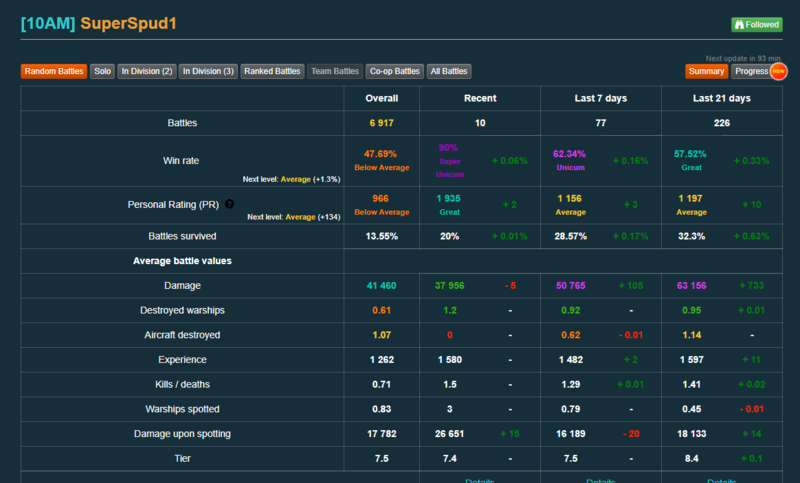Switch to Ranked Battles stats
800x483 pixels.
pyautogui.click(x=272, y=71)
